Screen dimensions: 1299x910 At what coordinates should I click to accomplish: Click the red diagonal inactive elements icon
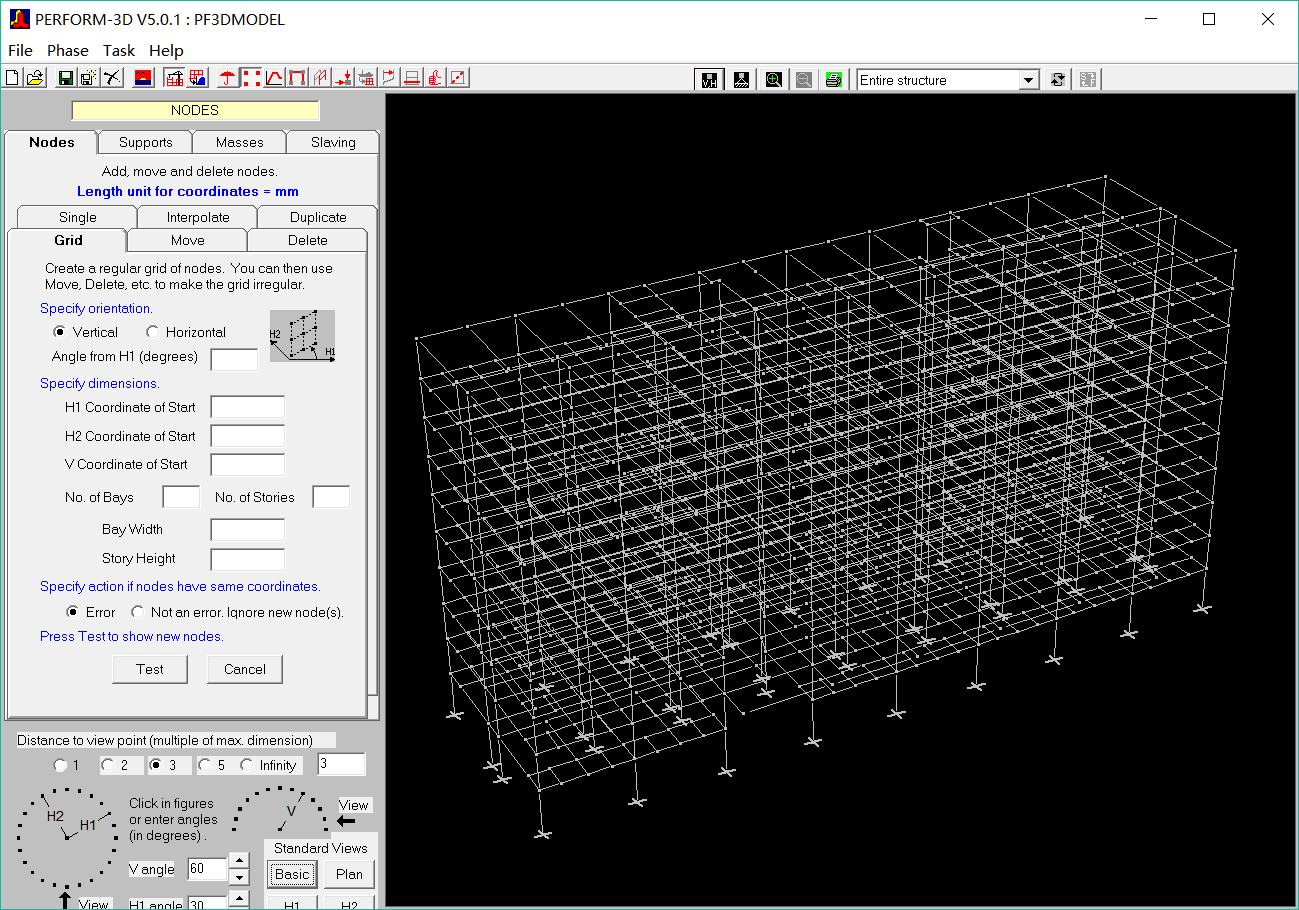458,78
